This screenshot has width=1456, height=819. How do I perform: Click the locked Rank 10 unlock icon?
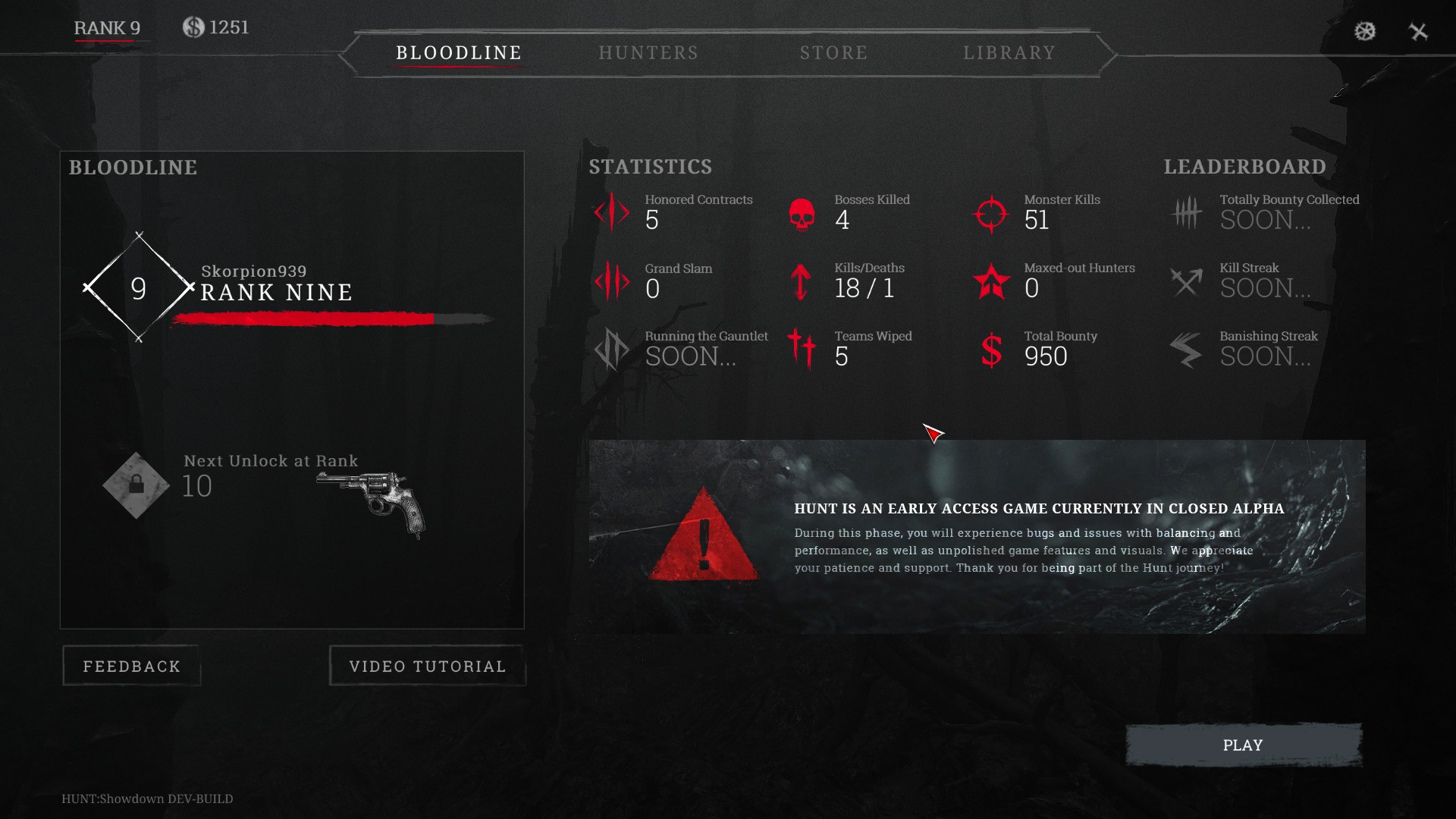(136, 484)
